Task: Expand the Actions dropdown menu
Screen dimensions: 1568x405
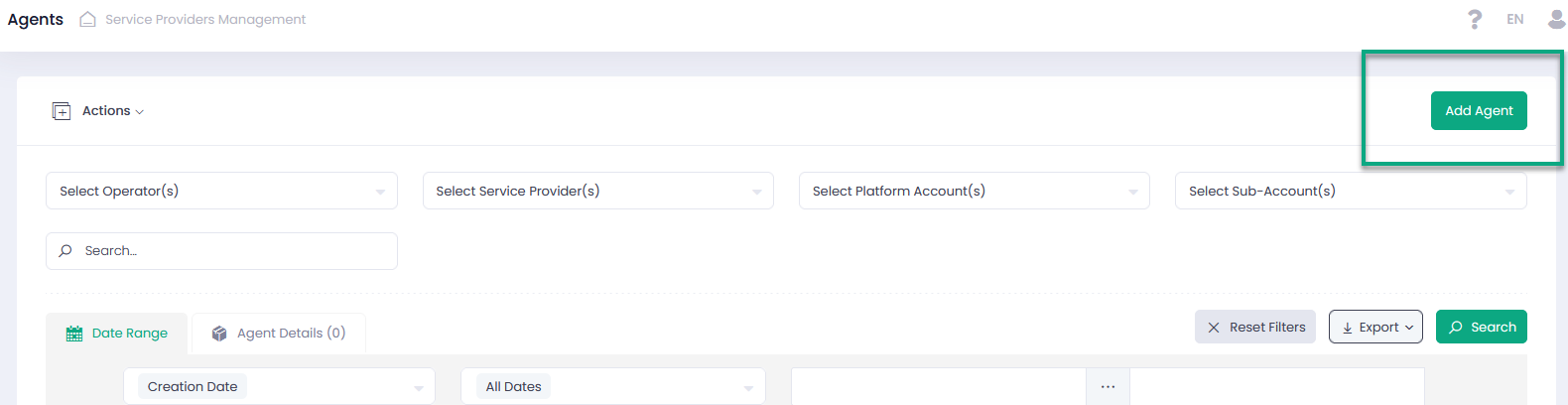Action: [113, 111]
